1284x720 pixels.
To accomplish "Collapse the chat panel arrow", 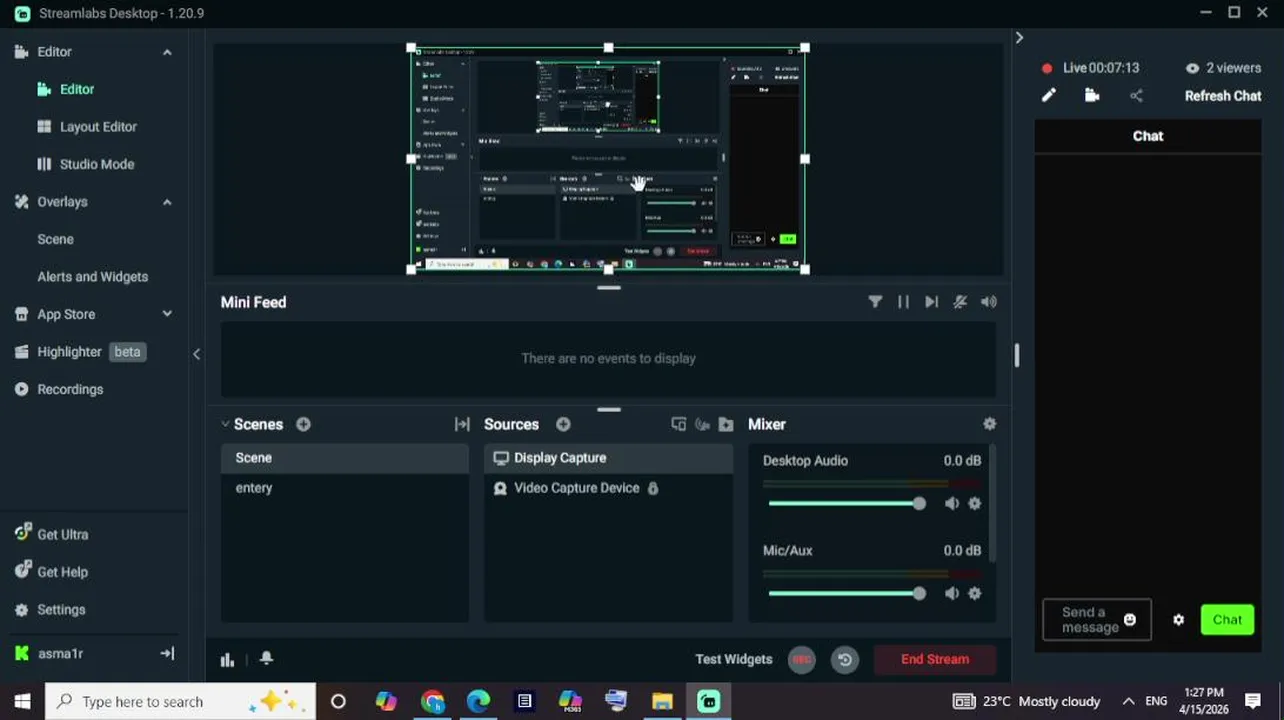I will click(x=1019, y=38).
